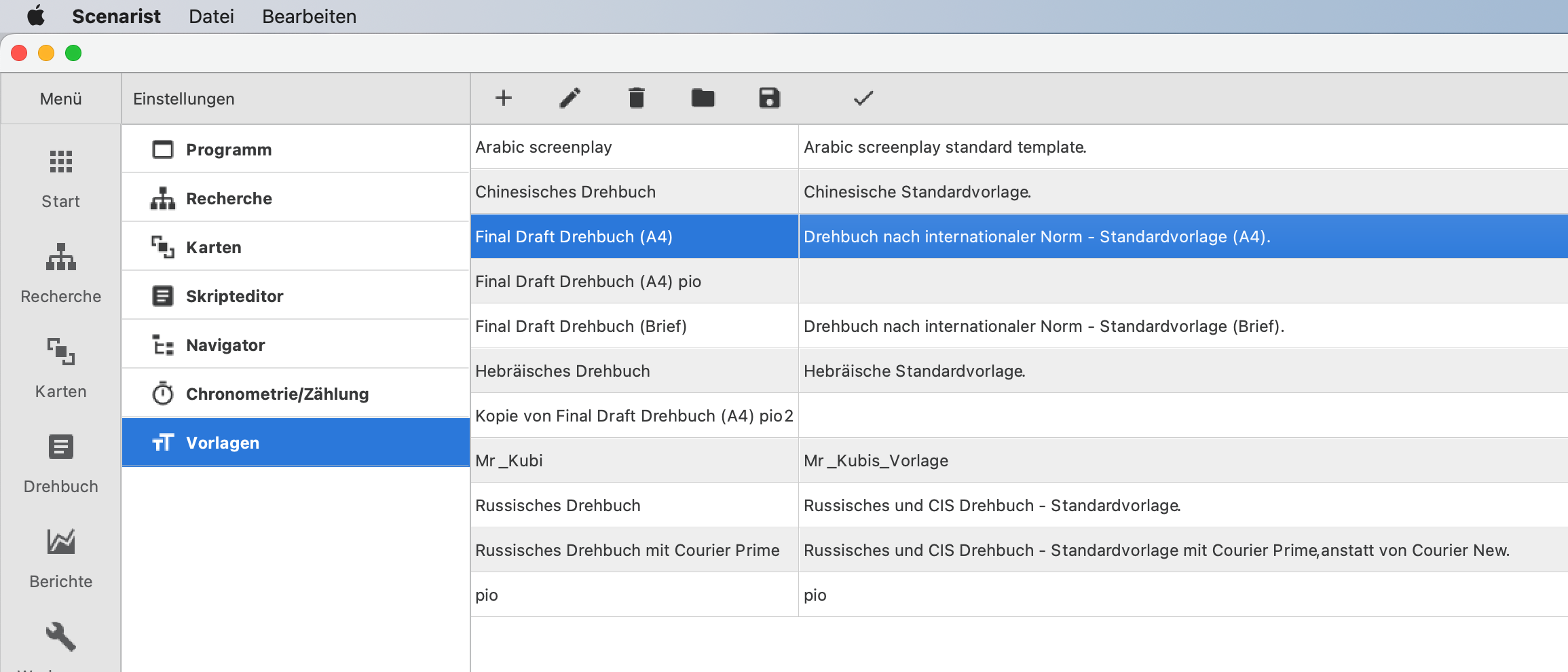Select the pio template name cell
The image size is (1568, 672).
(634, 595)
